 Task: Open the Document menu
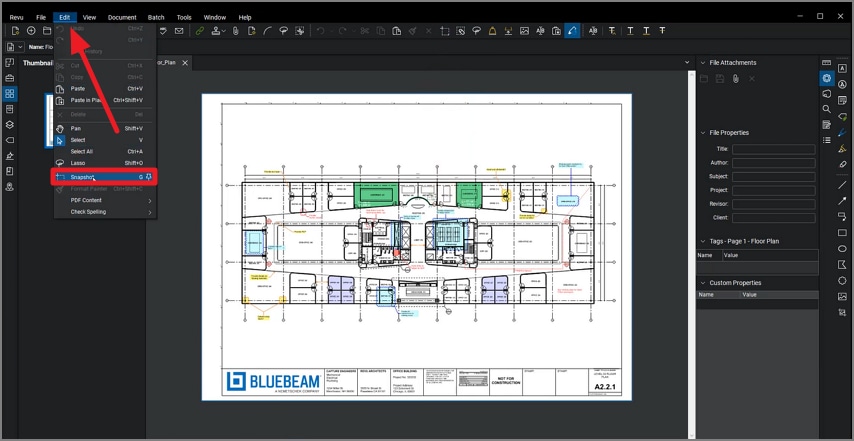tap(122, 17)
